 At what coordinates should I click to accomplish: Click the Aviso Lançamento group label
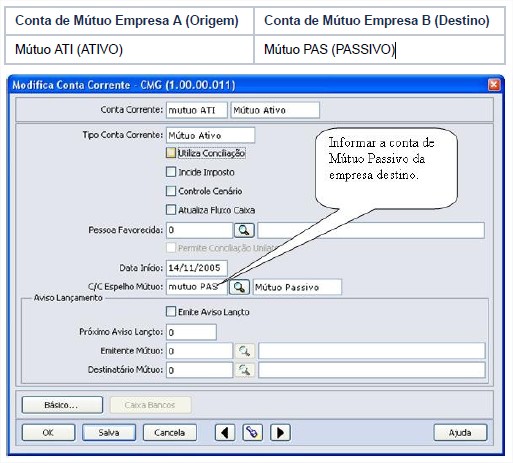(x=68, y=298)
